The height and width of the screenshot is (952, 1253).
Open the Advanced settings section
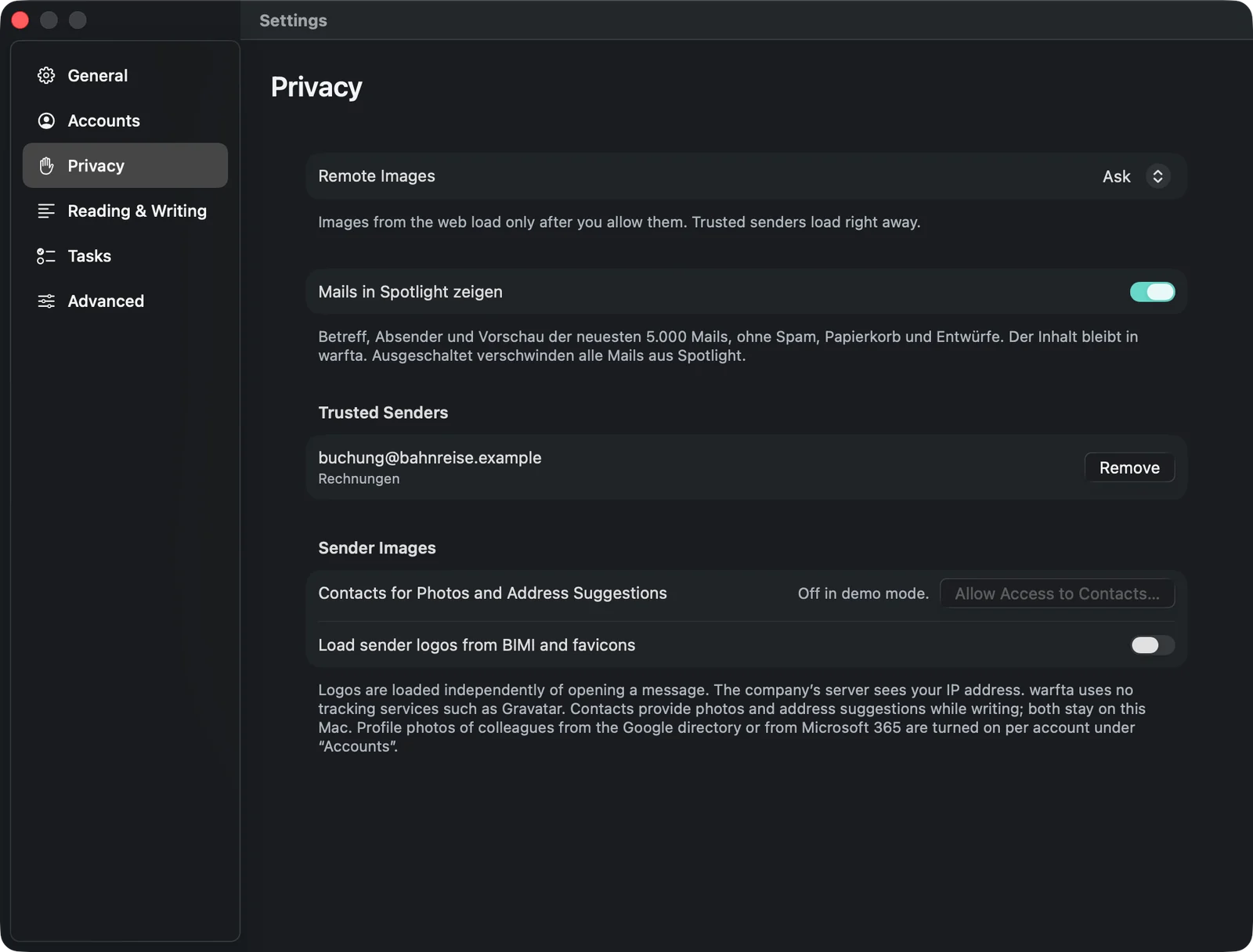125,301
